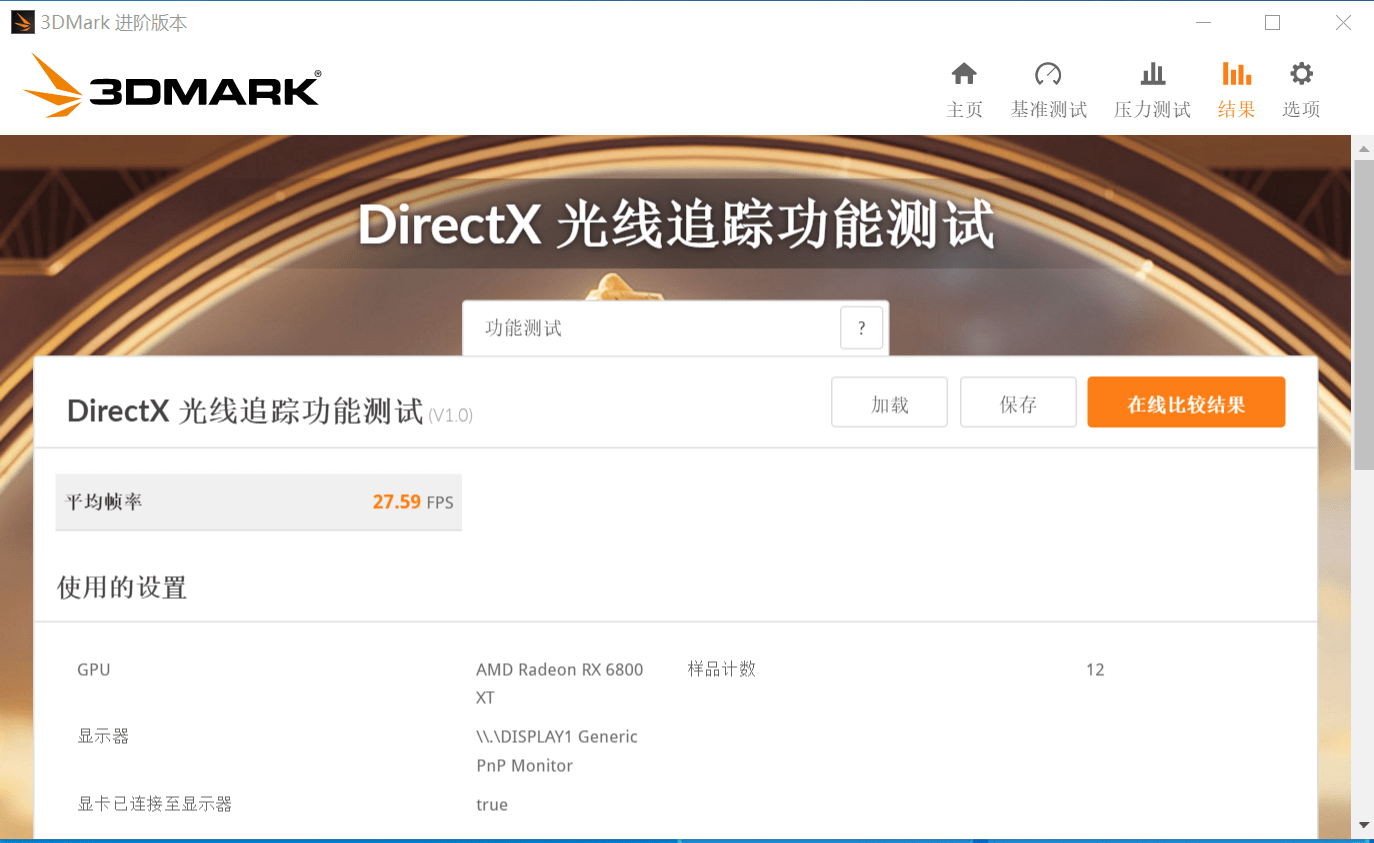Maximize the 3DMark window
Image resolution: width=1374 pixels, height=843 pixels.
1272,22
